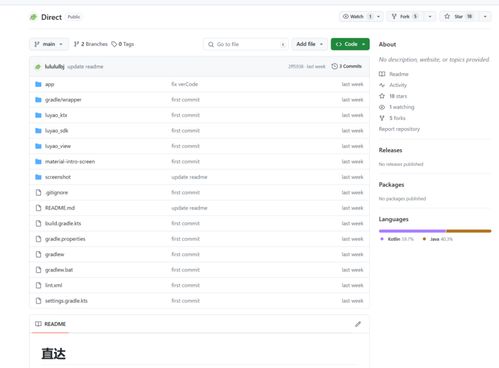
Task: Click the Kotlin purple language bar
Action: coord(412,231)
